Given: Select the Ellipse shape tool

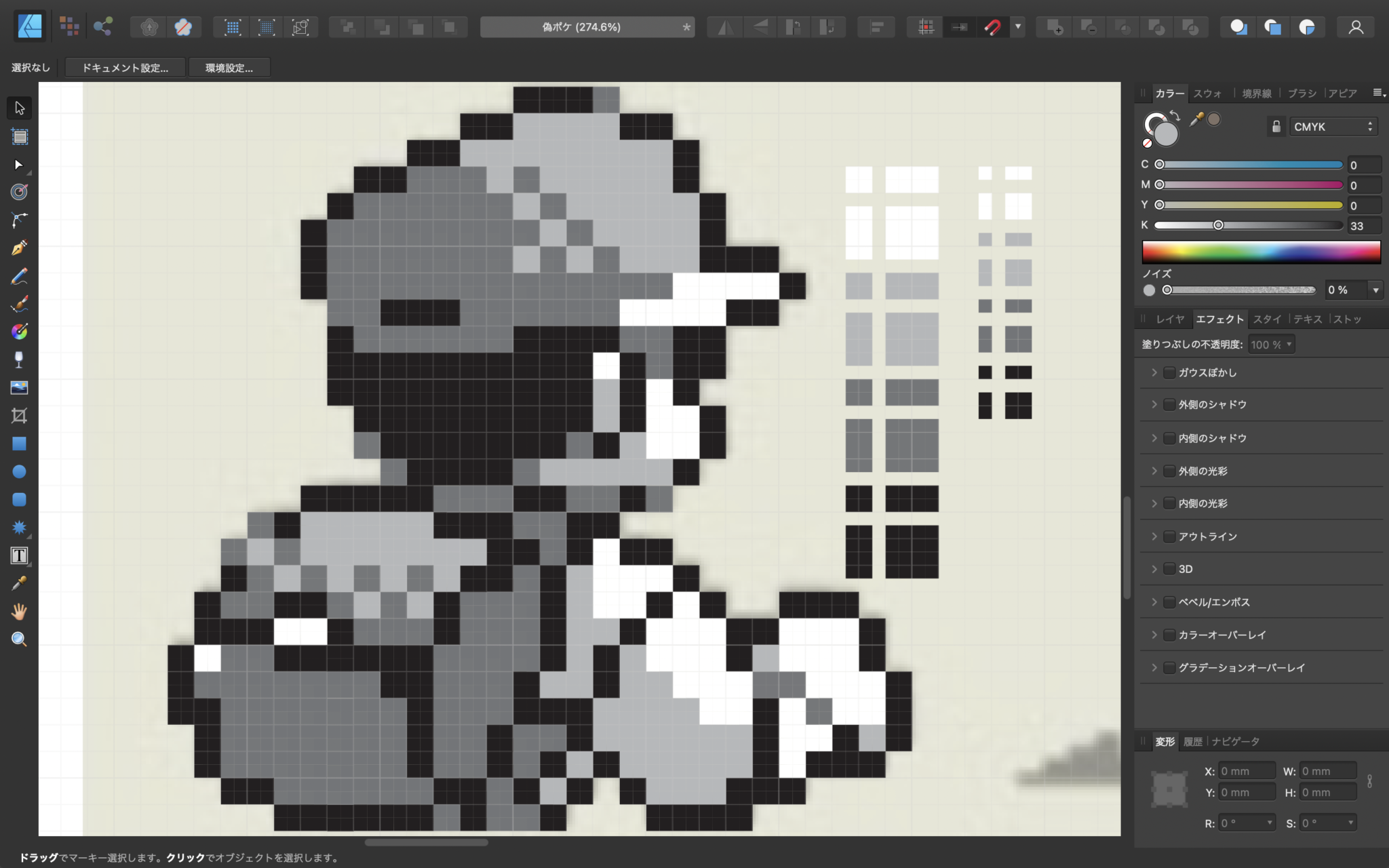Looking at the screenshot, I should [19, 471].
